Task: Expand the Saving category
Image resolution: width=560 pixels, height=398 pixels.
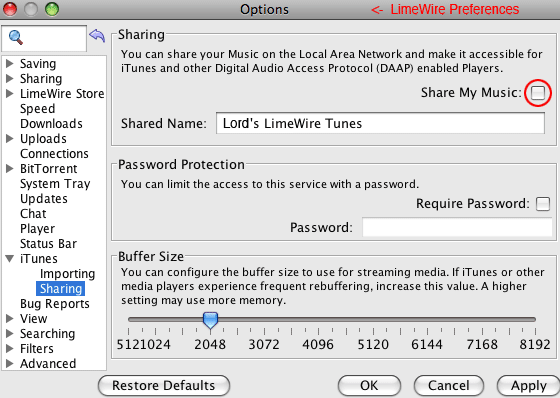Action: pos(10,64)
